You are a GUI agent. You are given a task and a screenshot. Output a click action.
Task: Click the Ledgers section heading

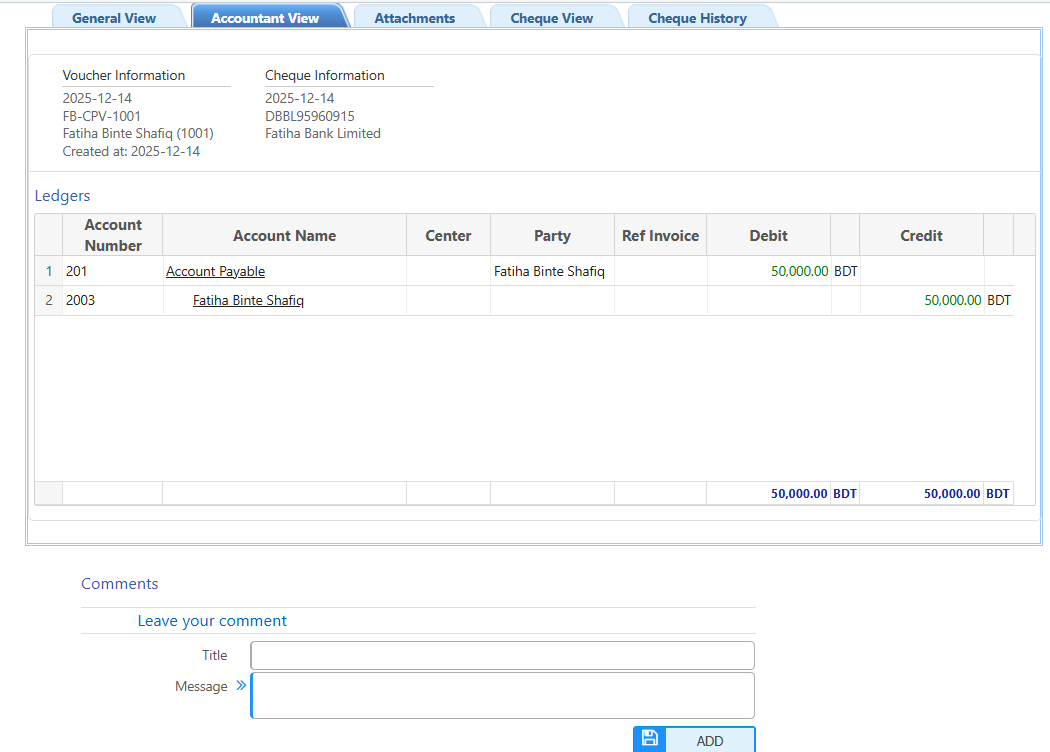(x=62, y=195)
